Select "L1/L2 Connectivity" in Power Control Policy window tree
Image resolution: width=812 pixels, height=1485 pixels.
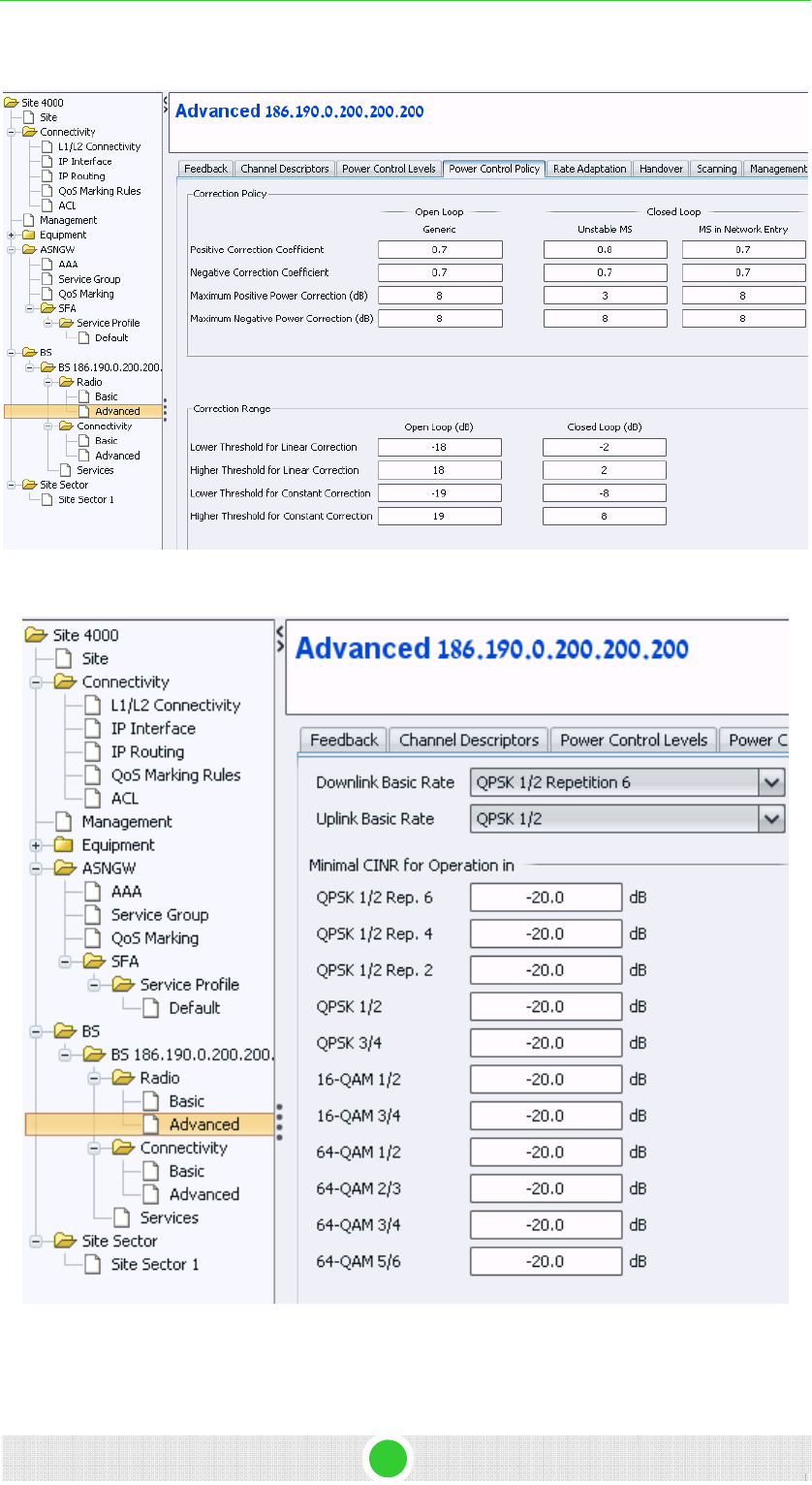[x=99, y=146]
